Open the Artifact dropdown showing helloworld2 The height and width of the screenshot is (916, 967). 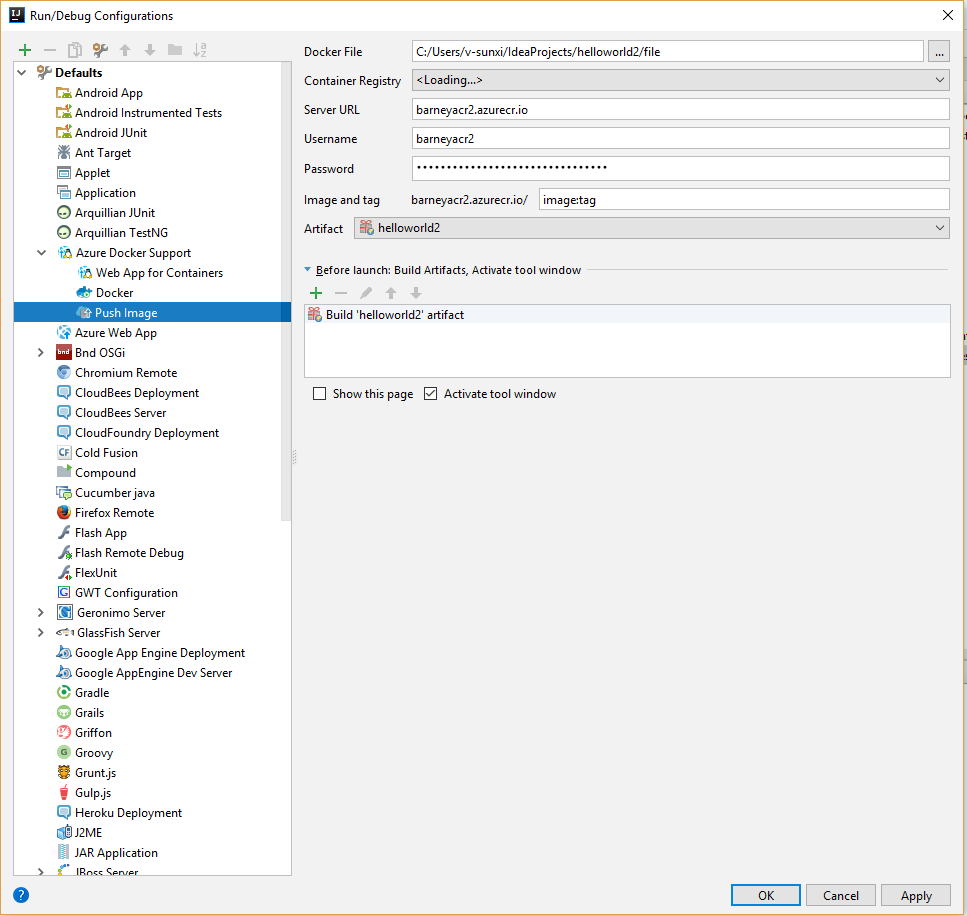tap(938, 228)
